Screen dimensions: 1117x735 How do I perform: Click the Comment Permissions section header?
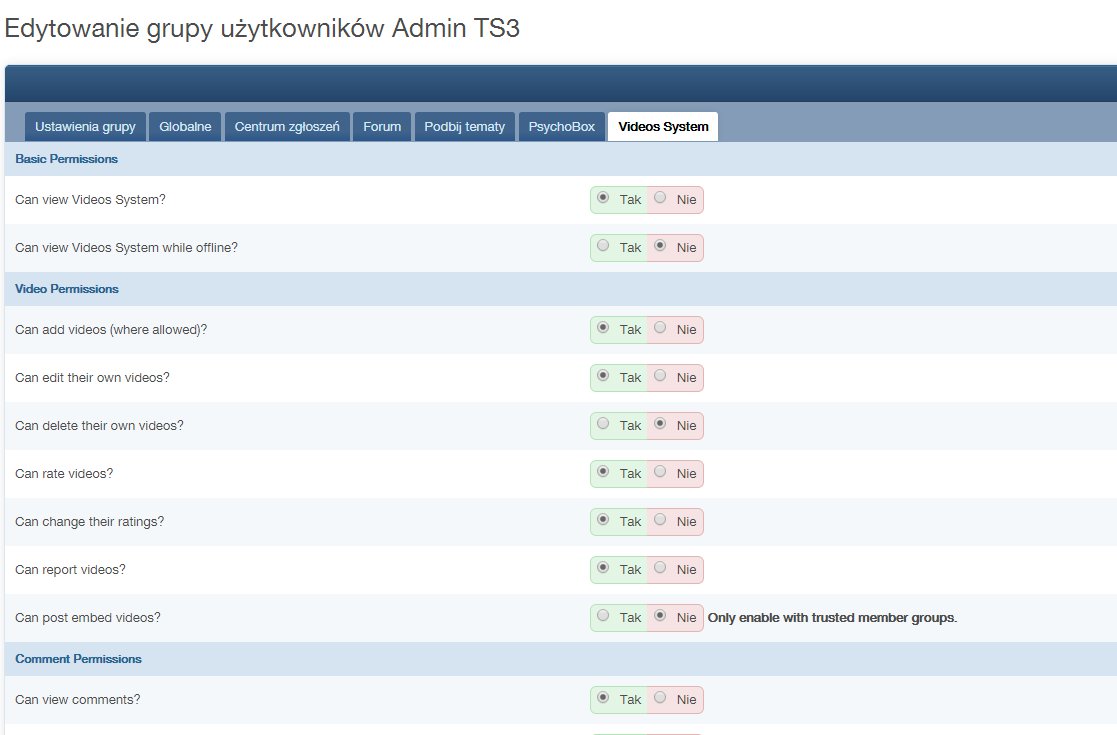click(78, 659)
